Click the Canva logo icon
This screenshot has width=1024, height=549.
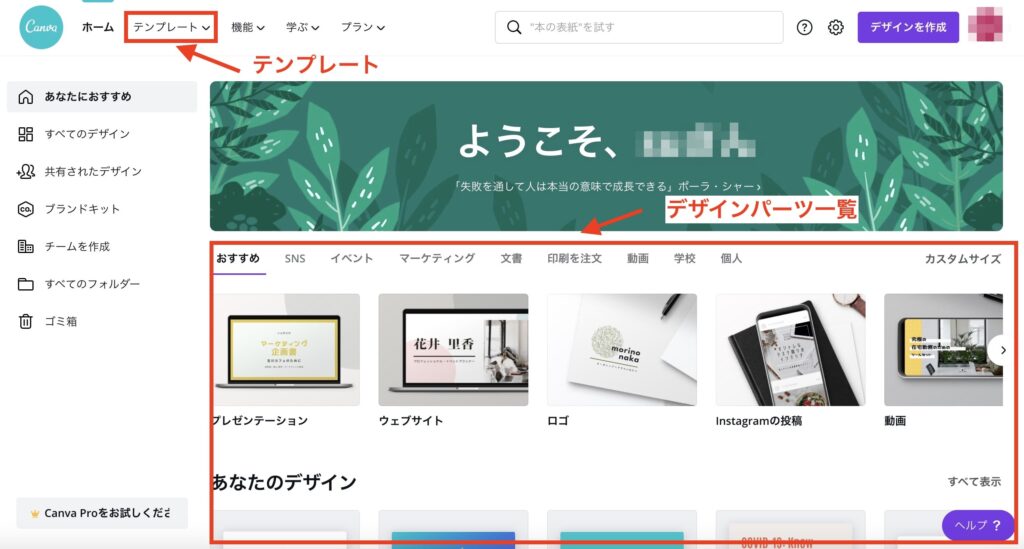41,27
